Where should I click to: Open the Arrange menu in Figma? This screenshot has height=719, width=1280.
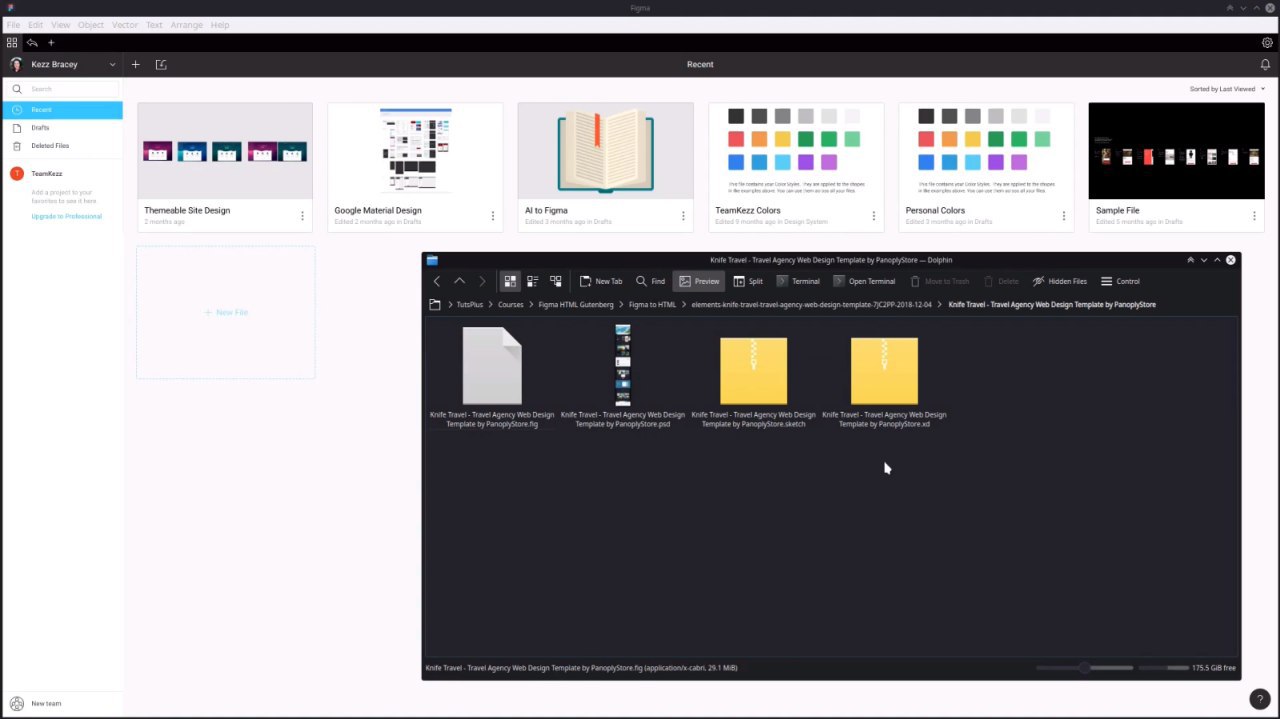point(186,25)
